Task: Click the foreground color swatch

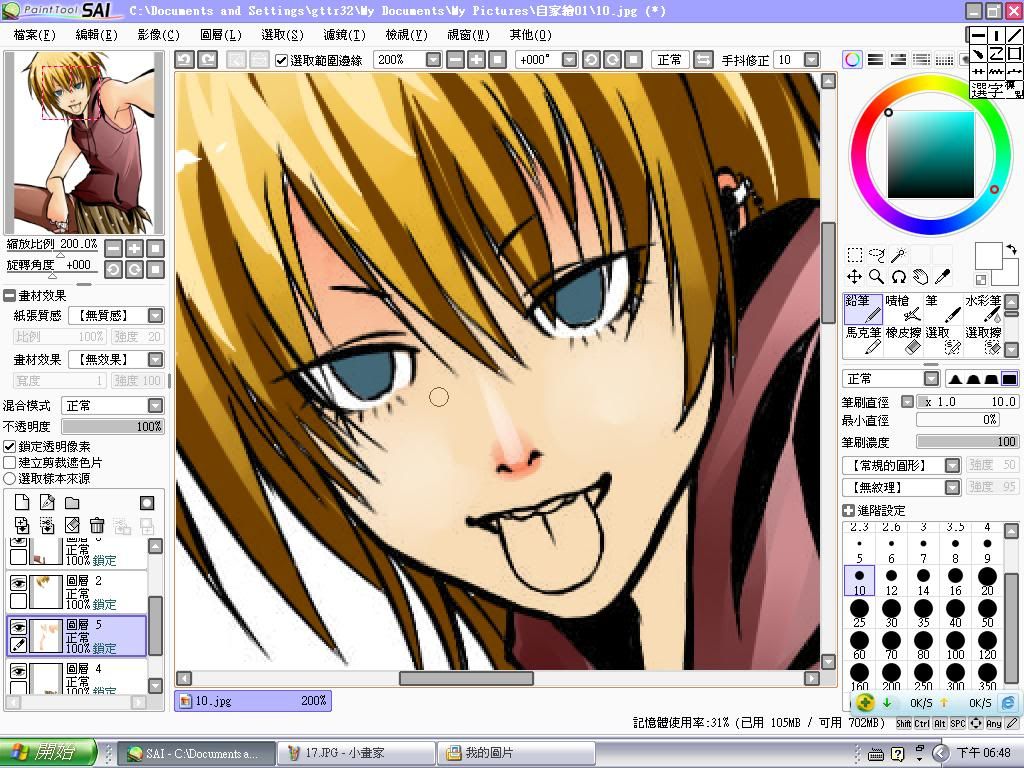Action: tap(988, 255)
